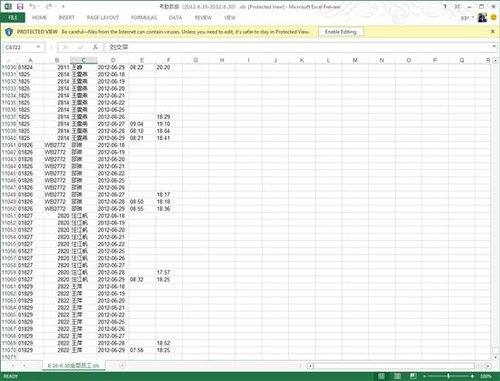Click the New Sheet plus button
500x381 pixels.
pos(122,365)
